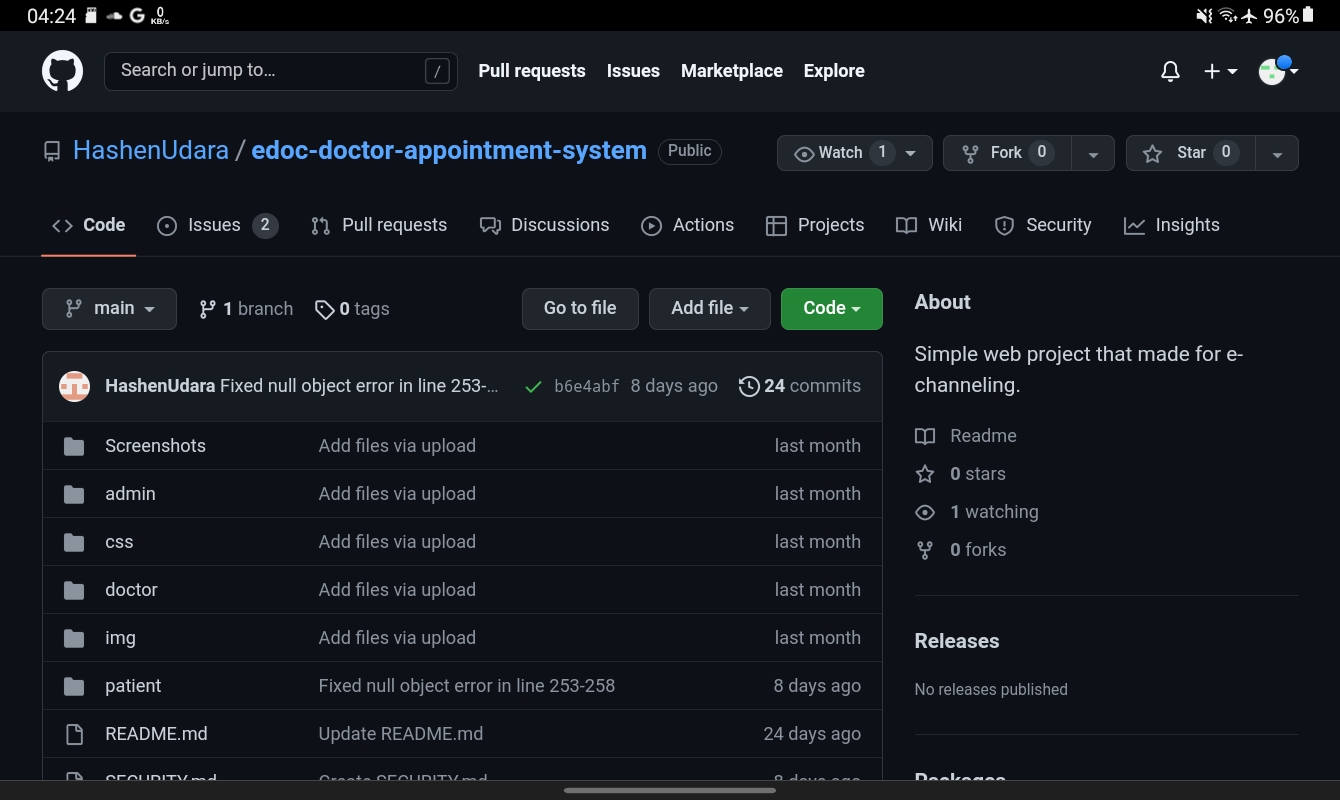Open GitHub home via Octocat logo
The height and width of the screenshot is (800, 1340).
pyautogui.click(x=62, y=71)
